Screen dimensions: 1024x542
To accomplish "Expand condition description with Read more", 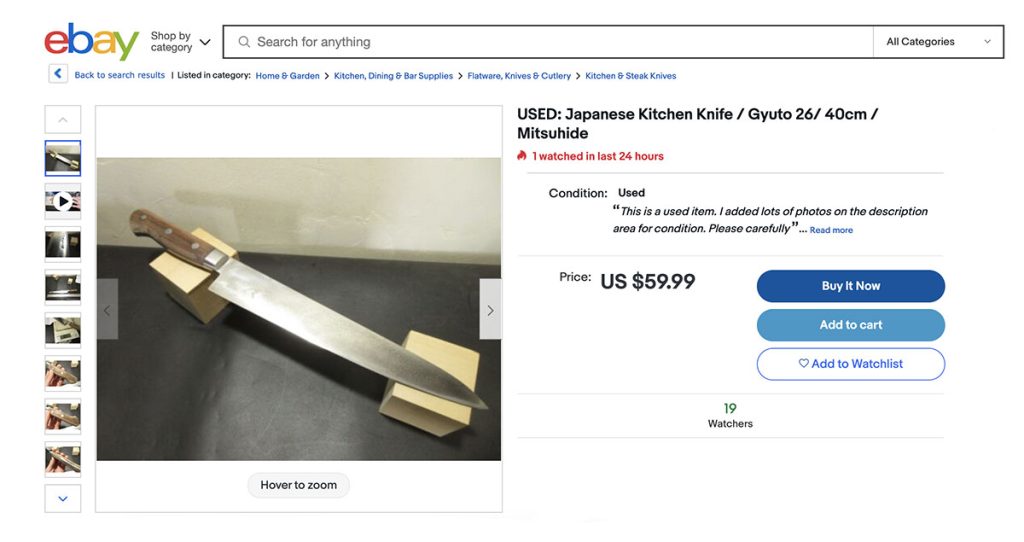I will (831, 230).
